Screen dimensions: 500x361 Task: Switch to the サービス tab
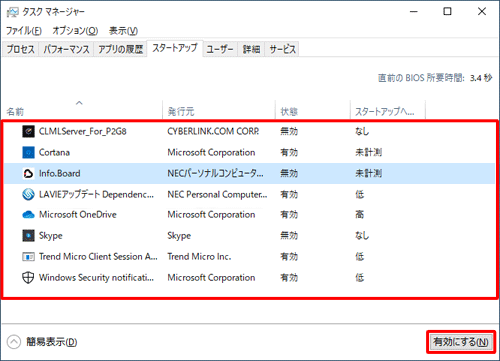coord(282,49)
